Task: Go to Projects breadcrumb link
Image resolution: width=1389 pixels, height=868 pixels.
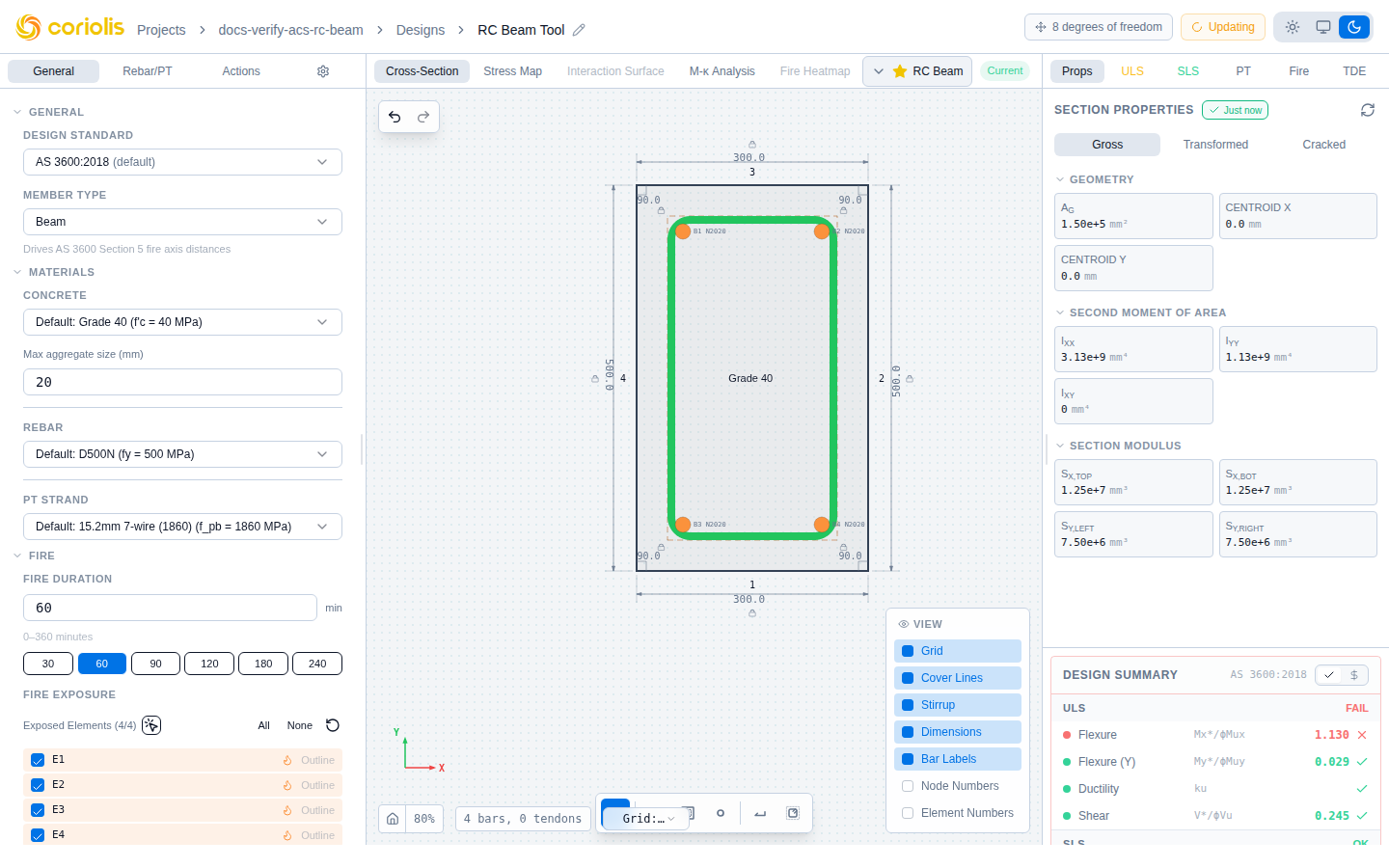Action: coord(161,30)
